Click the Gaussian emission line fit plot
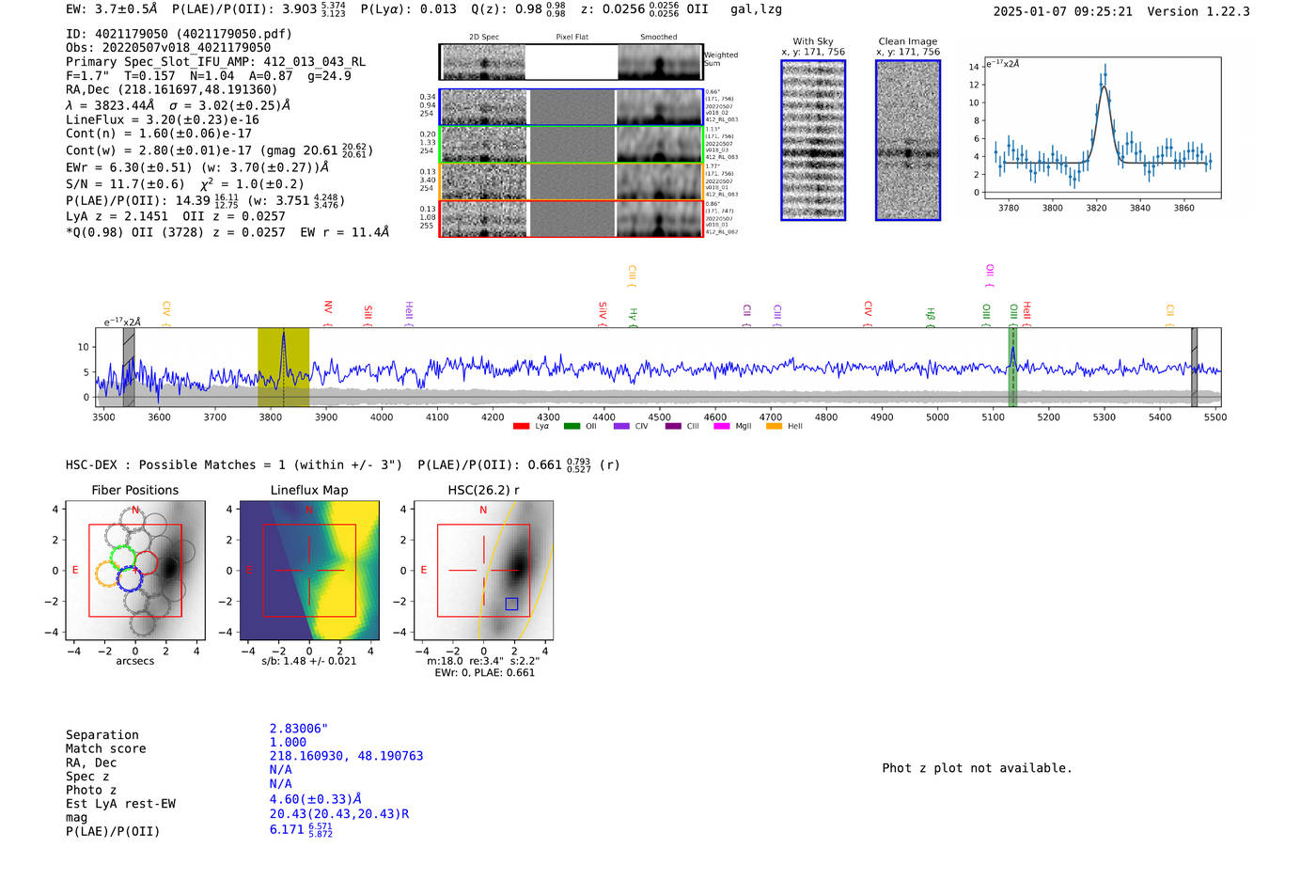The width and height of the screenshot is (1316, 896). 1102,128
